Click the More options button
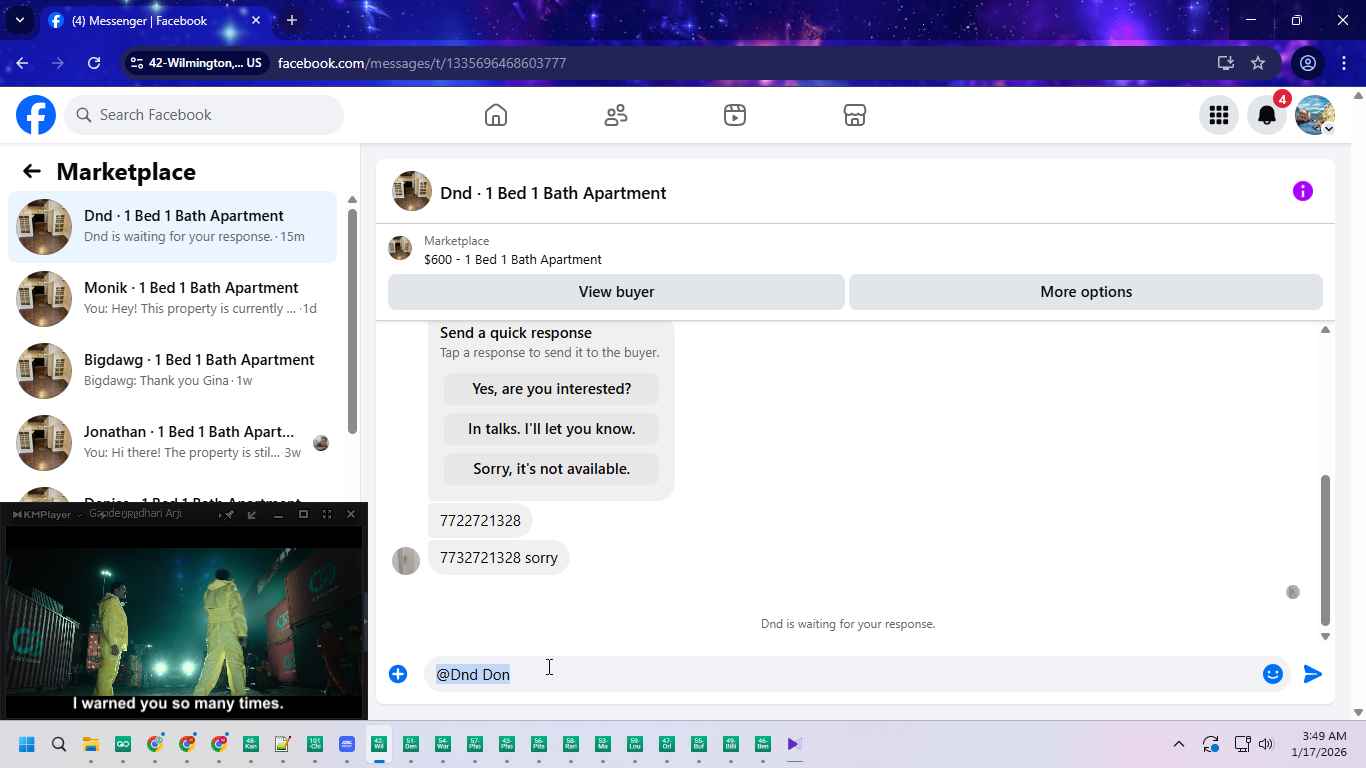 tap(1086, 292)
